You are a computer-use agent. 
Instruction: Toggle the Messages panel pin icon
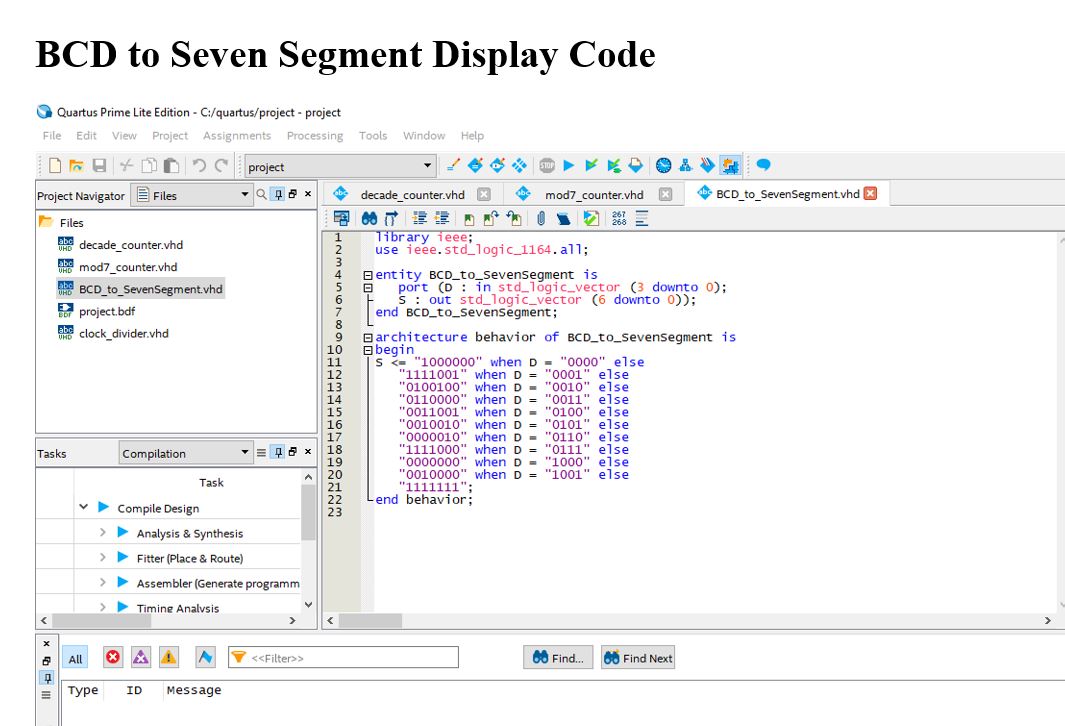point(47,678)
